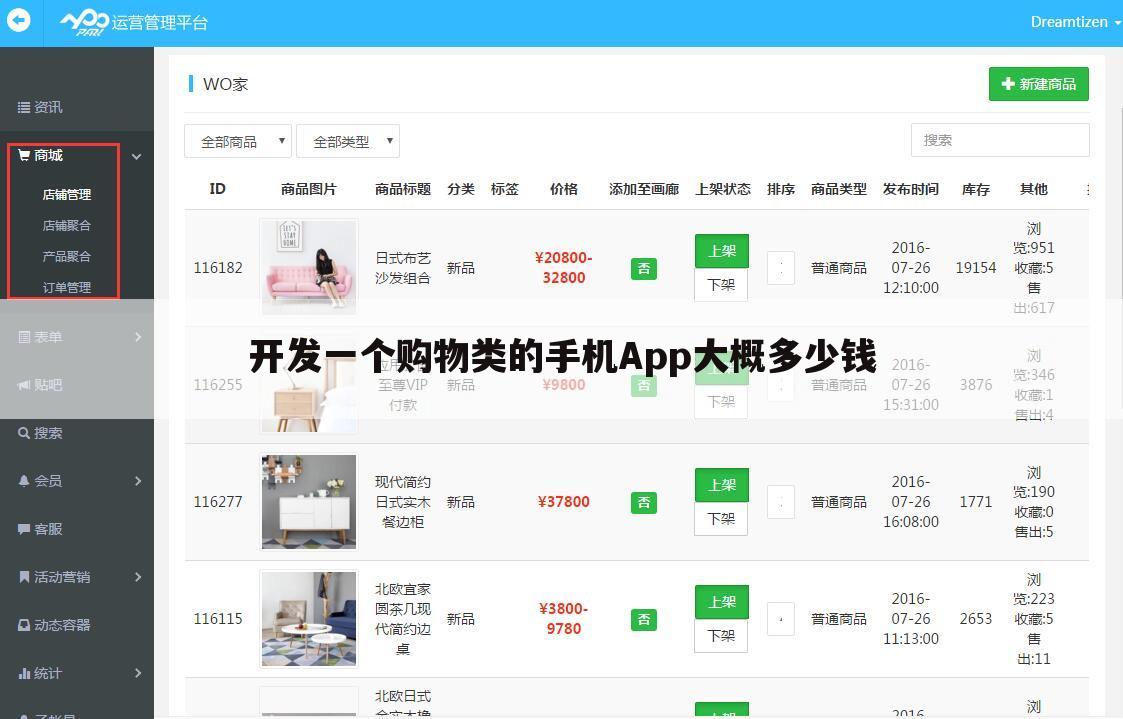Open the white sideboard product thumbnail
Screen dimensions: 1123x719
(309, 501)
